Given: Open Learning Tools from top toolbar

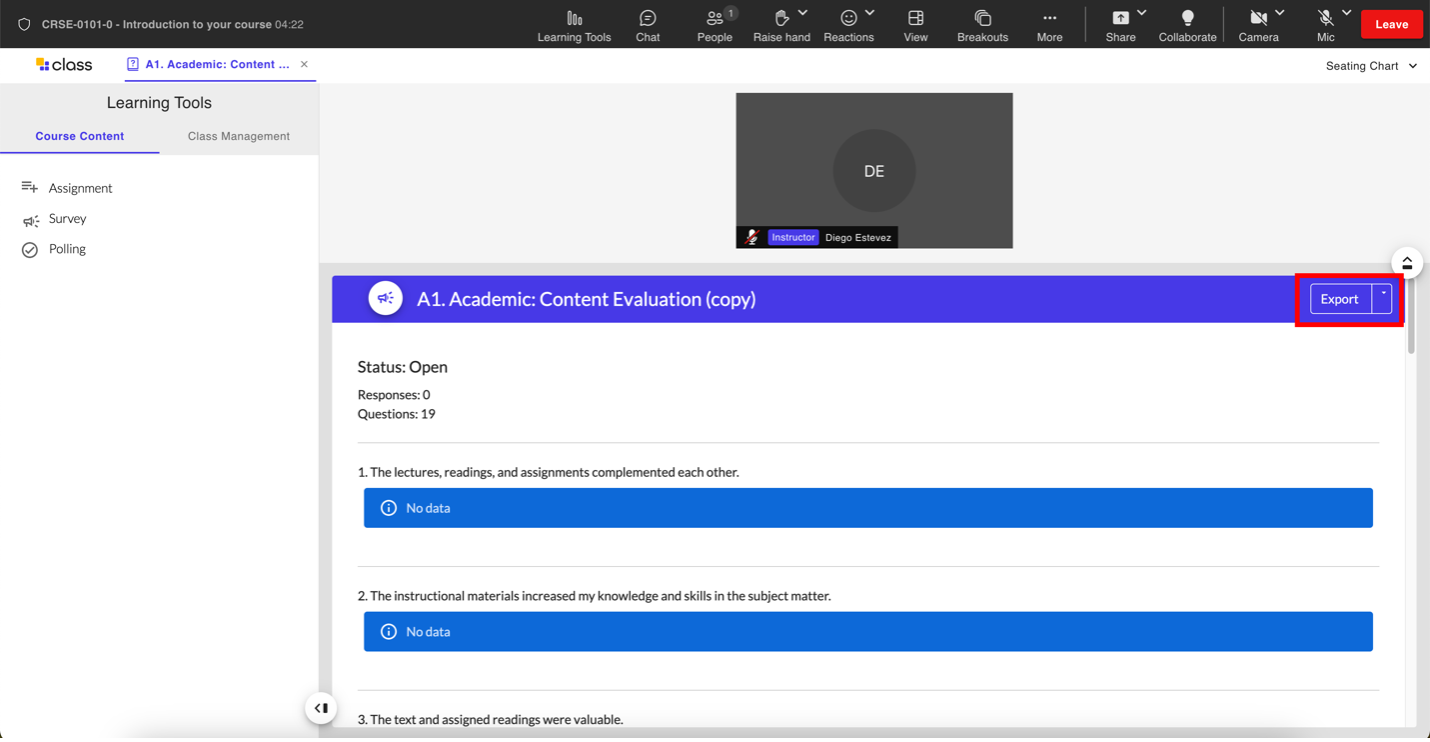Looking at the screenshot, I should pyautogui.click(x=574, y=25).
